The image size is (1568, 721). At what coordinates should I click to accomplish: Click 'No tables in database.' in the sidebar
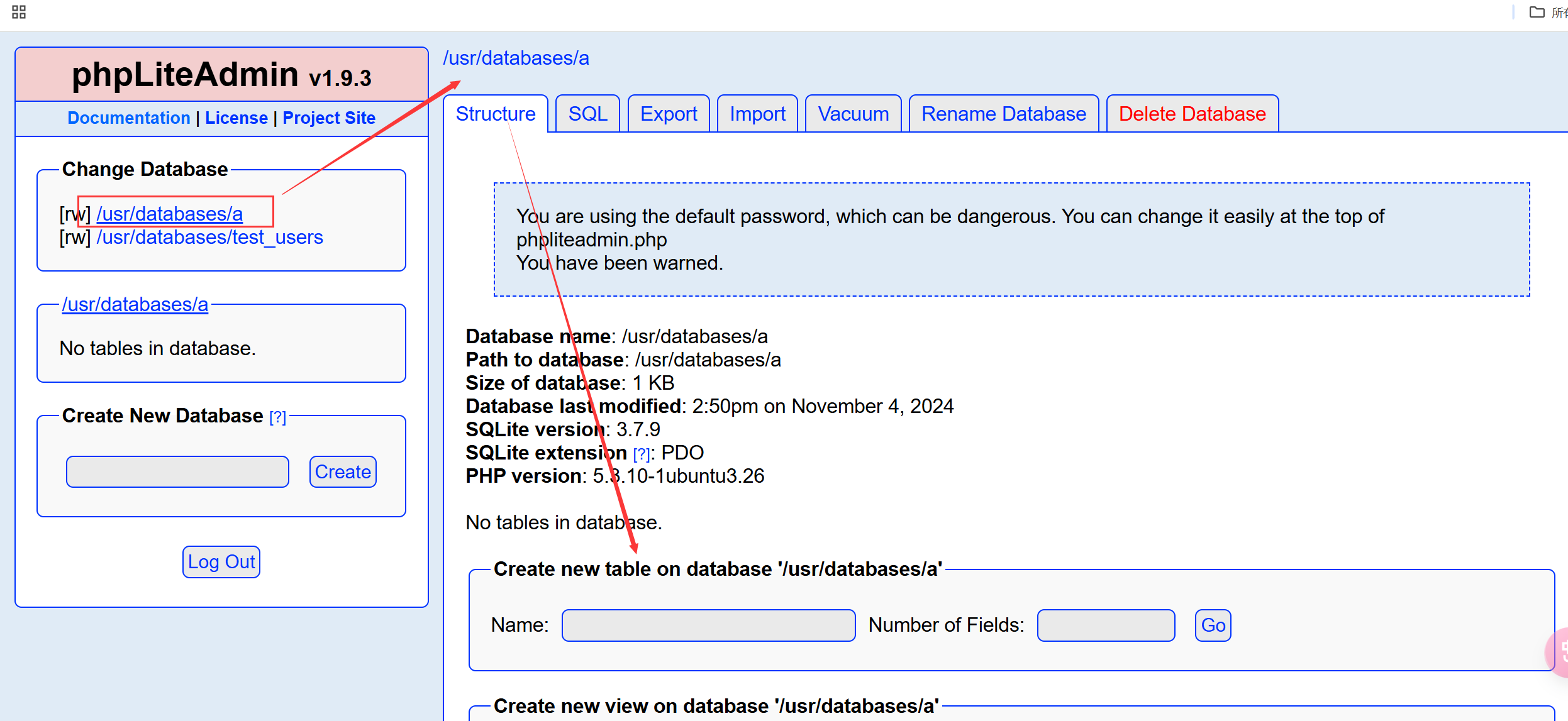157,348
